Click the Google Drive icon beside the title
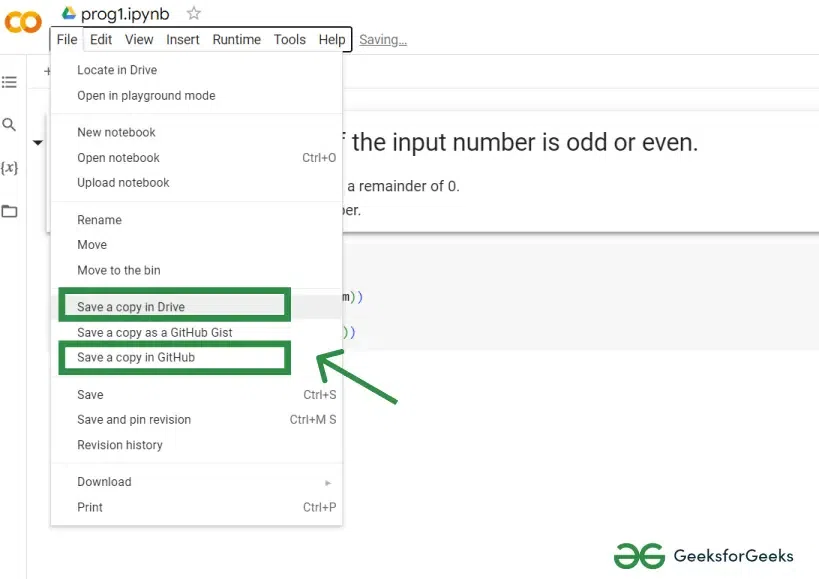Screen dimensions: 819x579 pyautogui.click(x=68, y=13)
